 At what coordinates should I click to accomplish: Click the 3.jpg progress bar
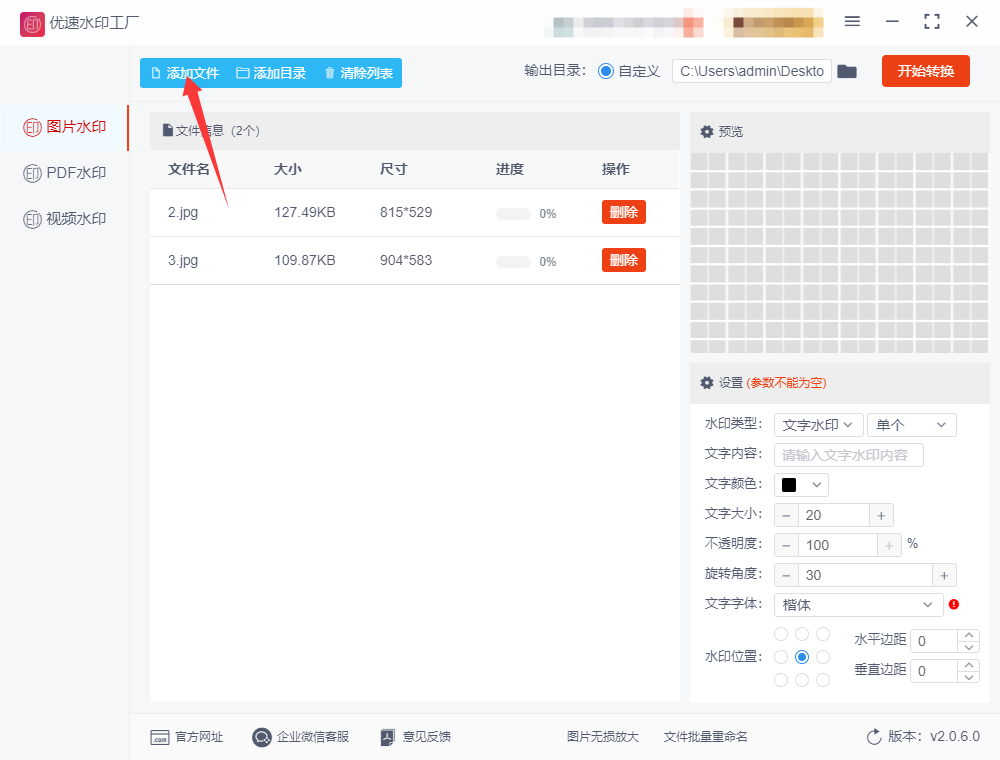coord(513,262)
